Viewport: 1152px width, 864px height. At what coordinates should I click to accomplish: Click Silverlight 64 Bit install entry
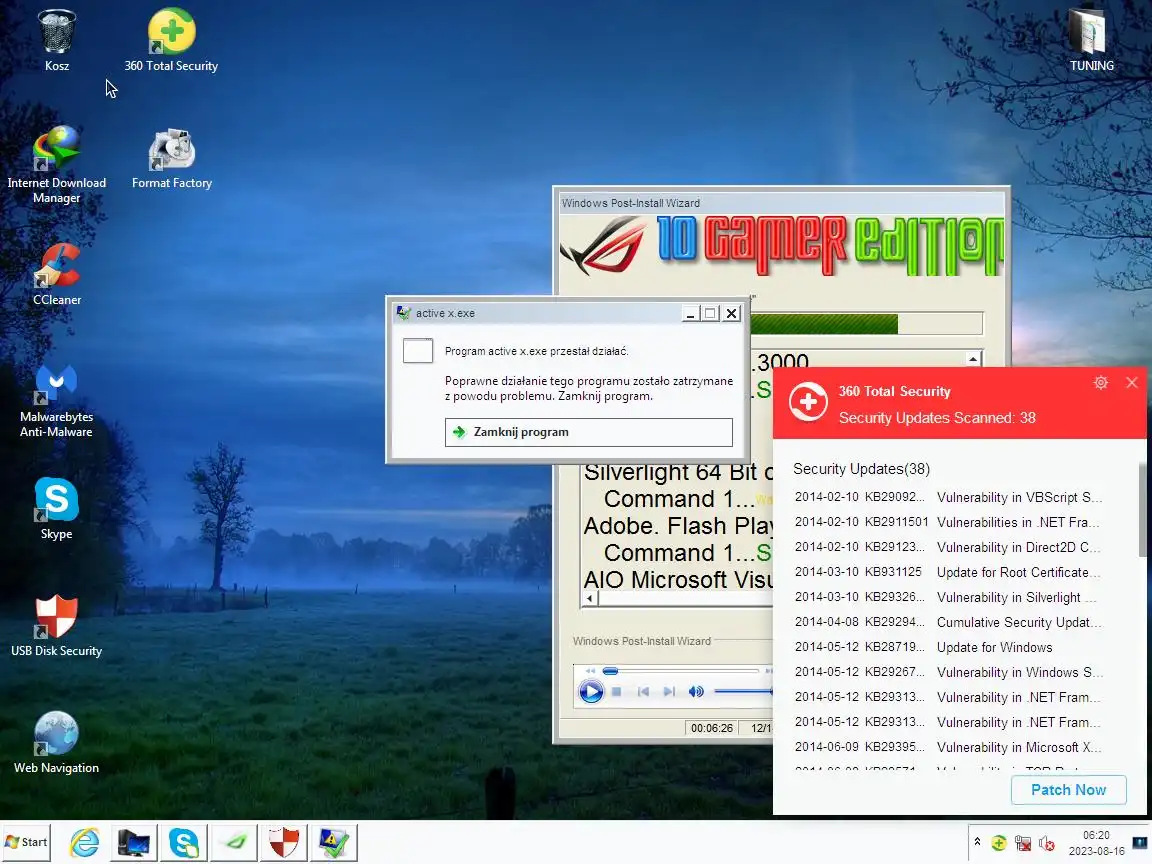678,472
